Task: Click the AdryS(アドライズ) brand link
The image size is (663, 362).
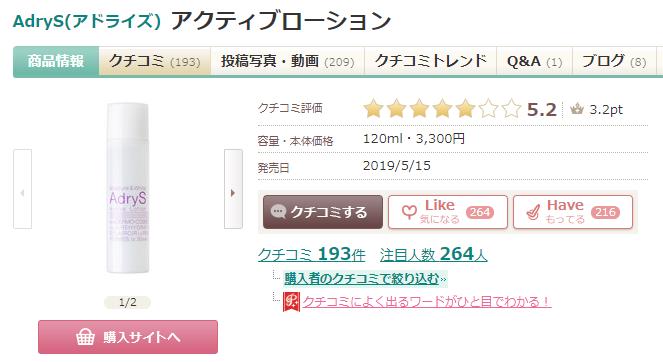Action: point(87,21)
